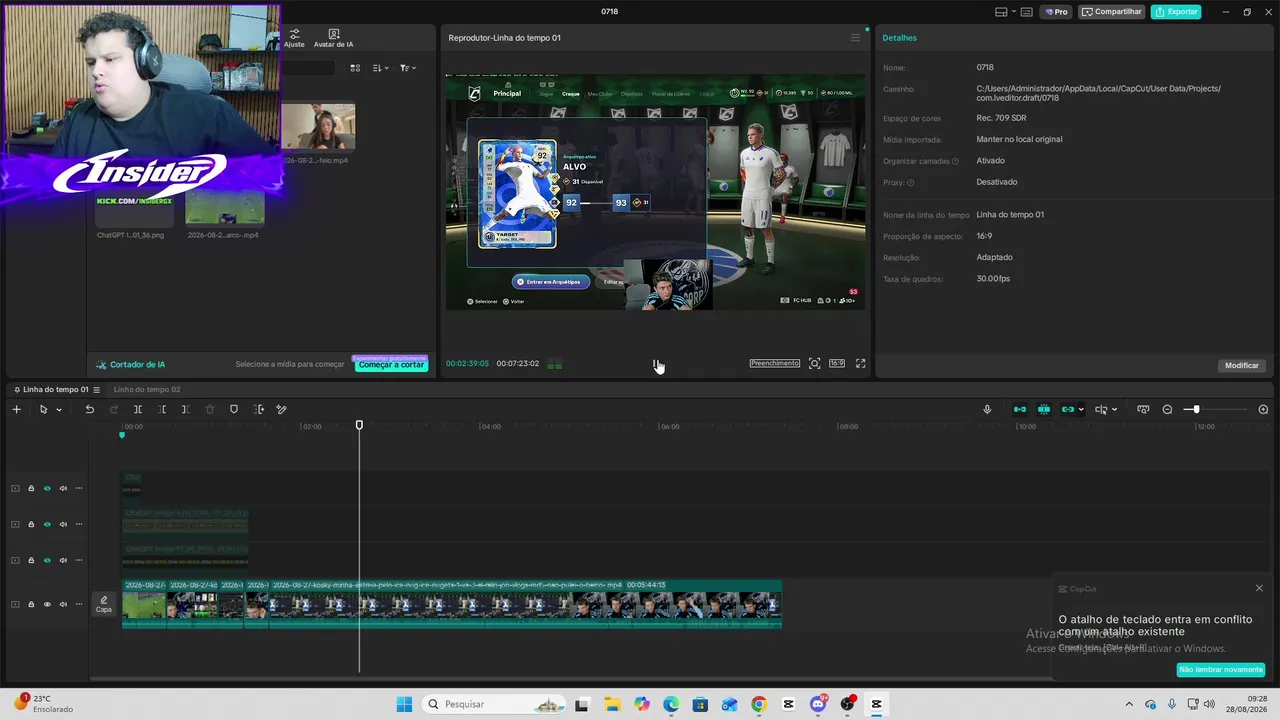Delete right of playhead trim tool
This screenshot has width=1280, height=720.
186,409
